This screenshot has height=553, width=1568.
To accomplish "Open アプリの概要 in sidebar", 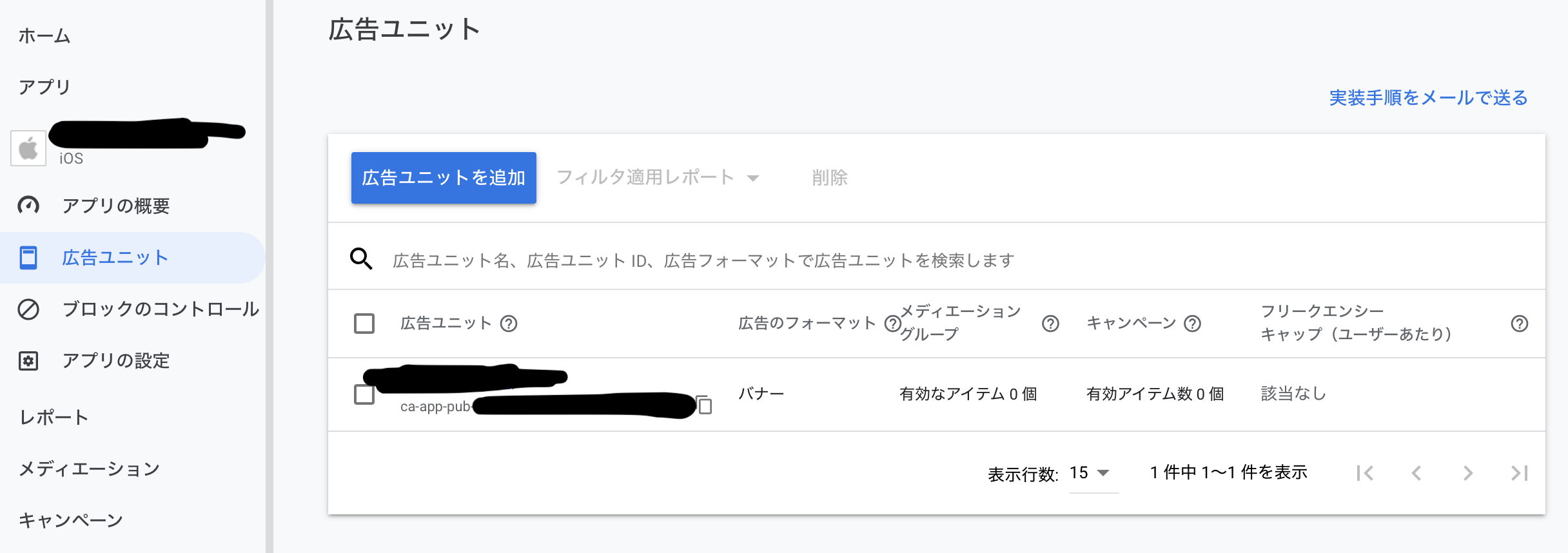I will (x=116, y=206).
